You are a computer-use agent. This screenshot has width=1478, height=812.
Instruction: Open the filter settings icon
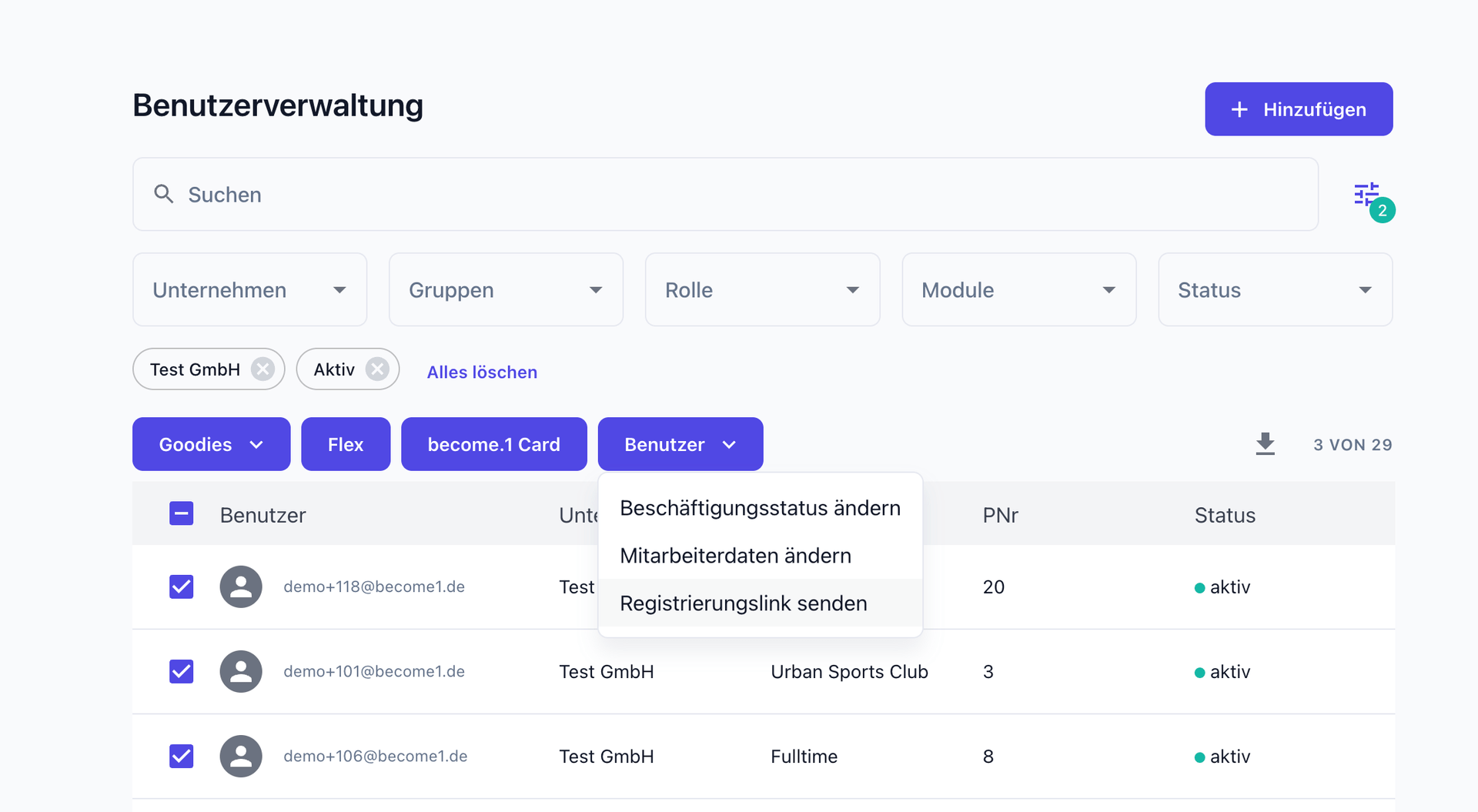click(1366, 195)
